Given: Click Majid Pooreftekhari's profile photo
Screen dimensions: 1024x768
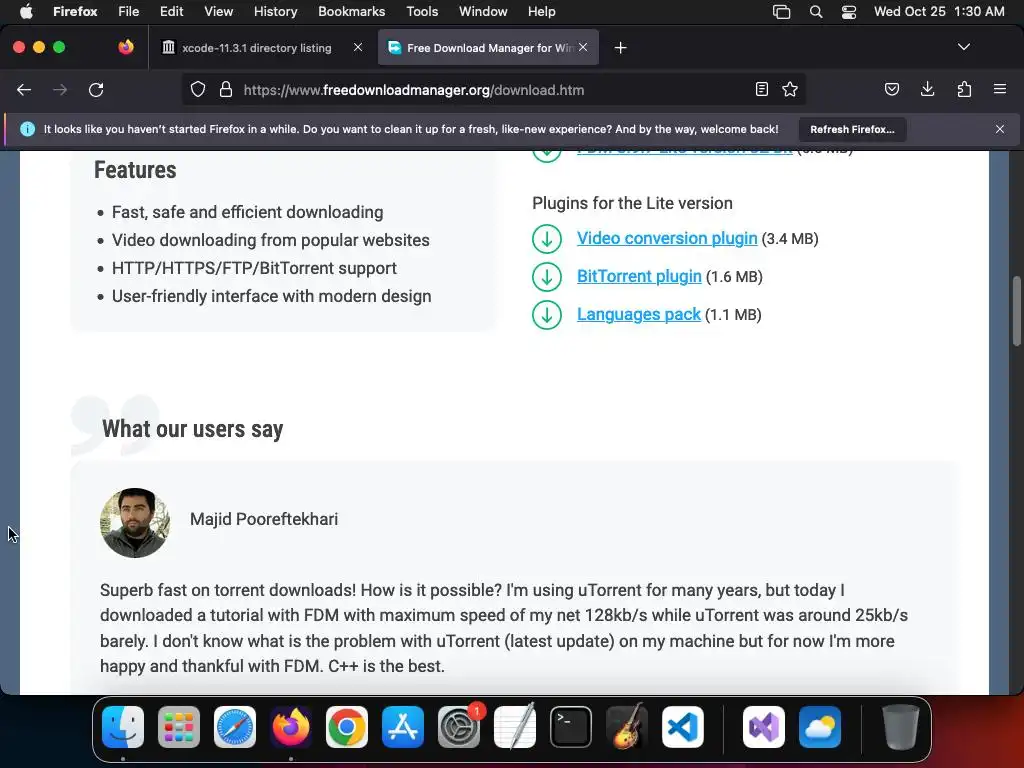Looking at the screenshot, I should [x=135, y=522].
